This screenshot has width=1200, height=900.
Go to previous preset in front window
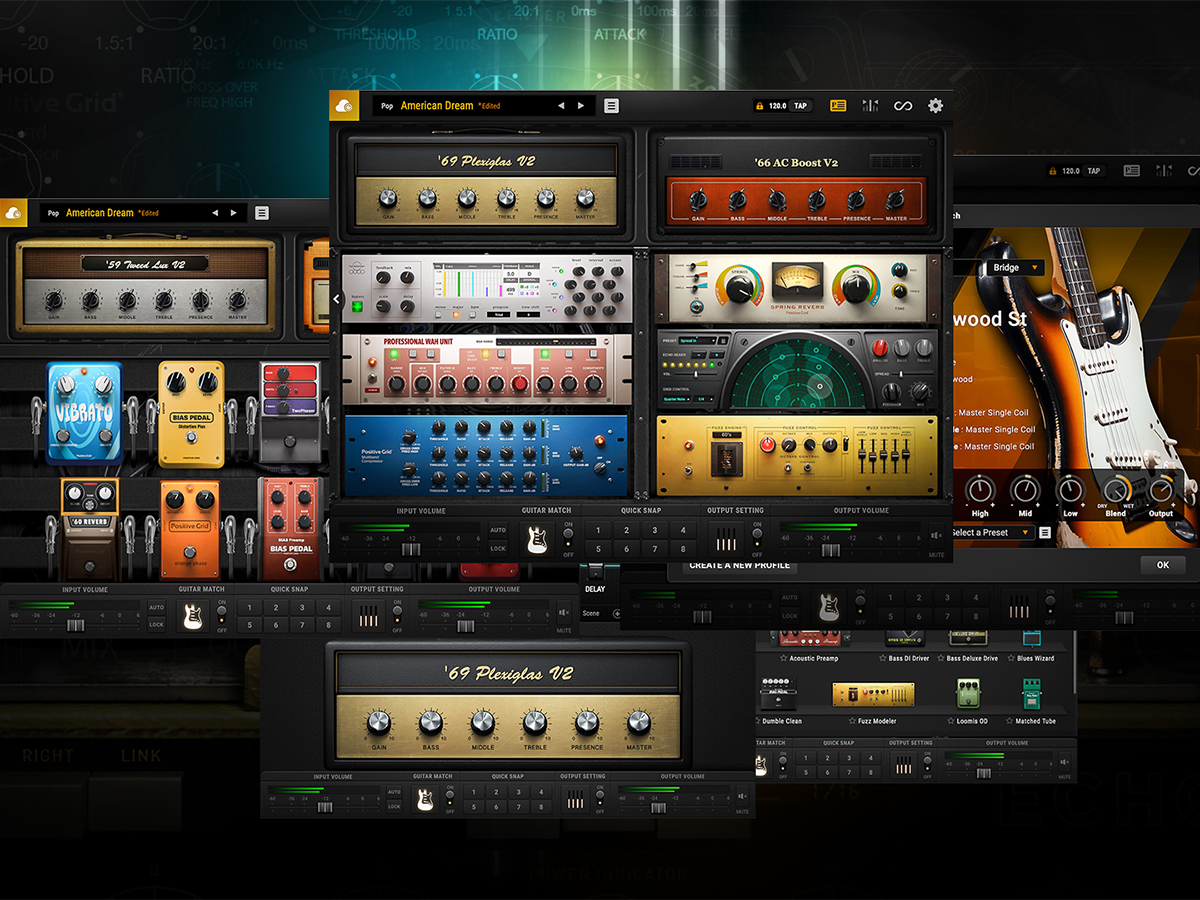click(x=561, y=106)
